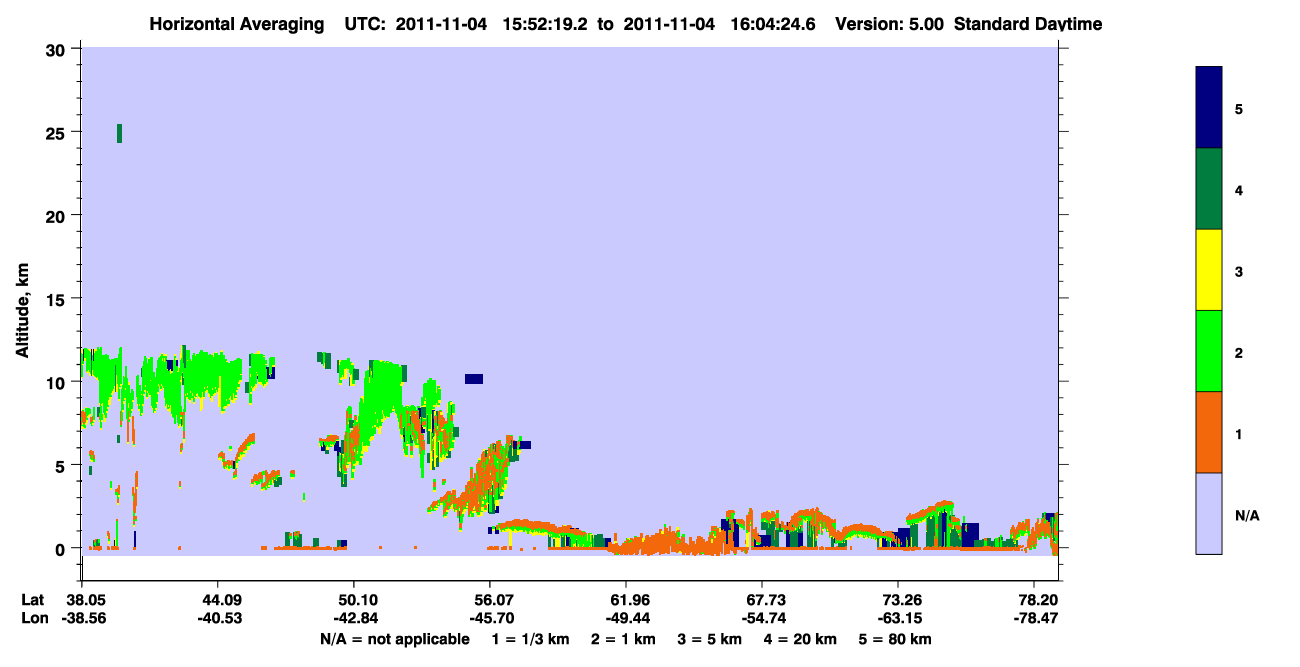Click the '2 = 1 km' caption
This screenshot has height=667, width=1300.
click(624, 639)
